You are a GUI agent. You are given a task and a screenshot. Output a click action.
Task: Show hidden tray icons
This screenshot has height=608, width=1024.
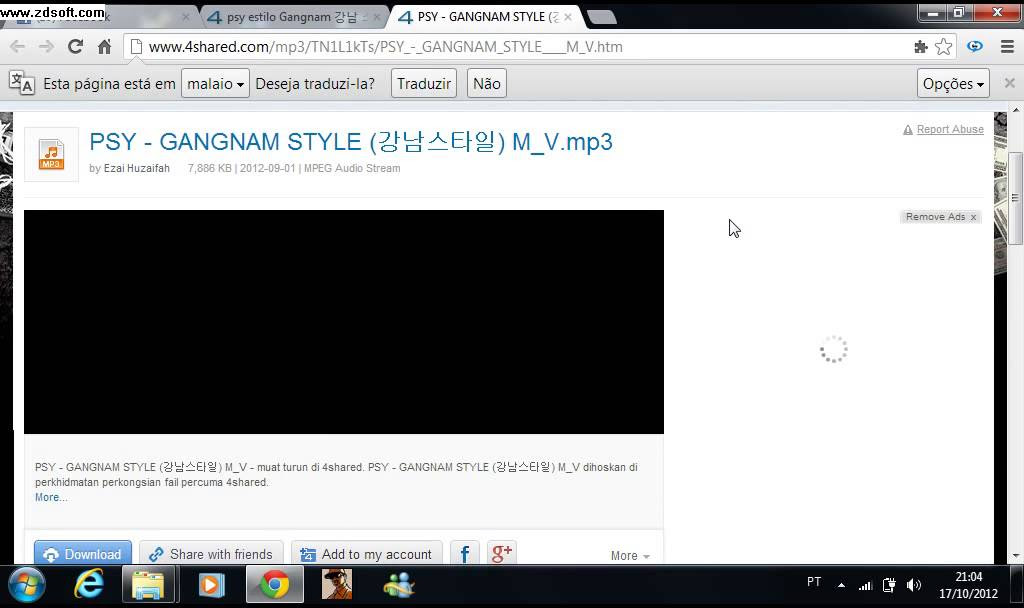click(841, 585)
